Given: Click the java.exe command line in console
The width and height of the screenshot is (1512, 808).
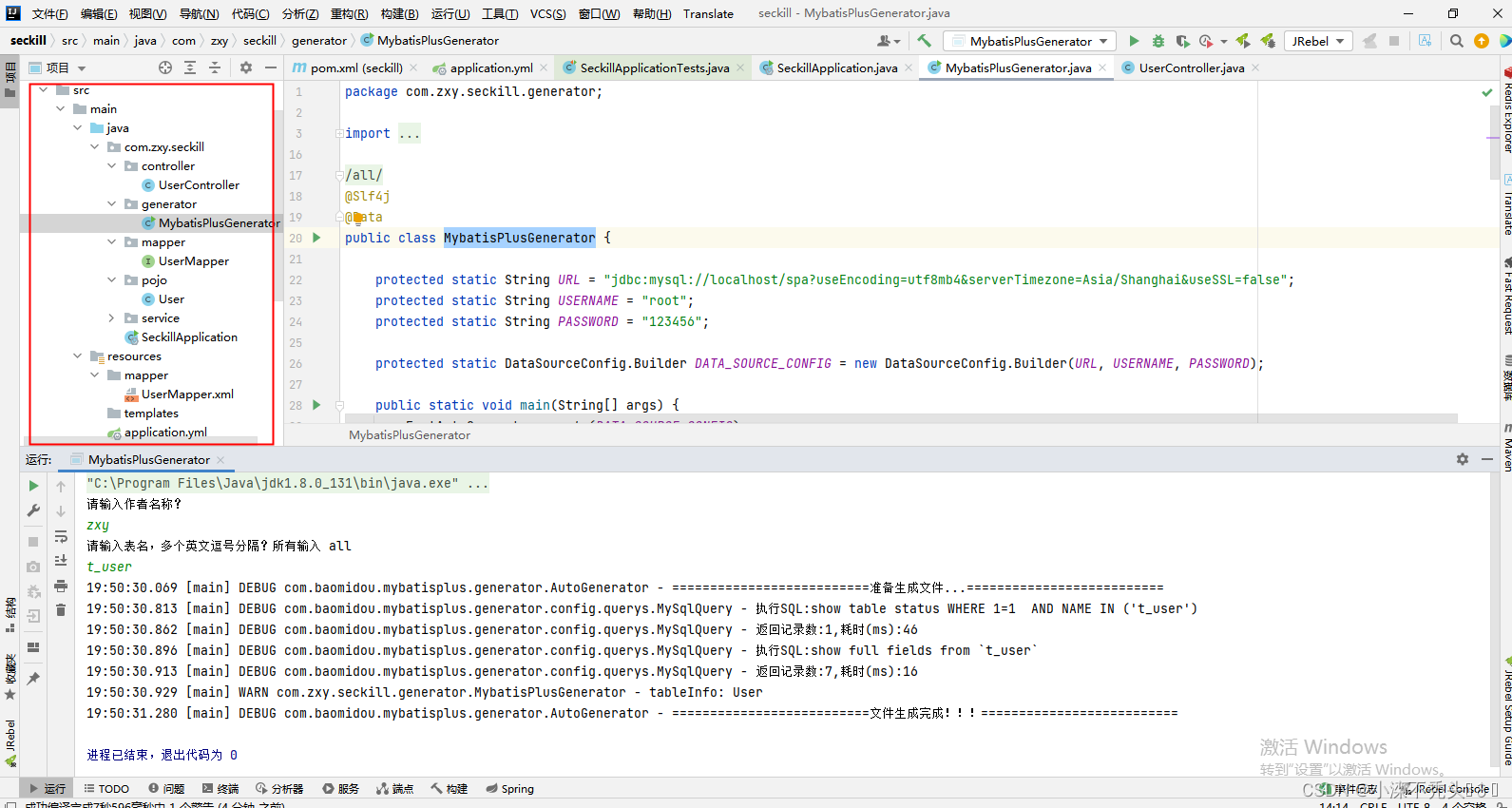Looking at the screenshot, I should (287, 483).
